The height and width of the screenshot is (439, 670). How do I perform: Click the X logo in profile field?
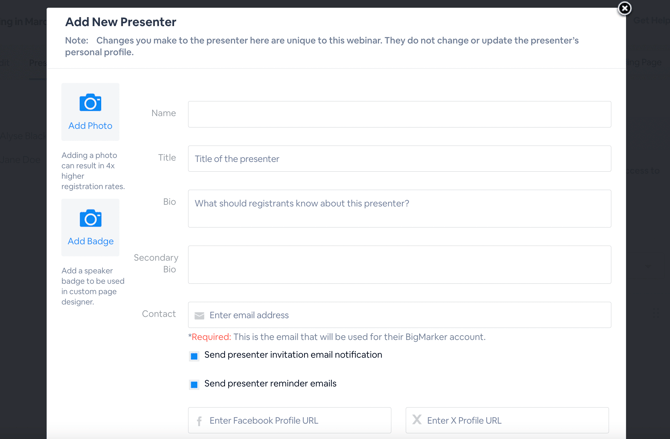pyautogui.click(x=417, y=421)
